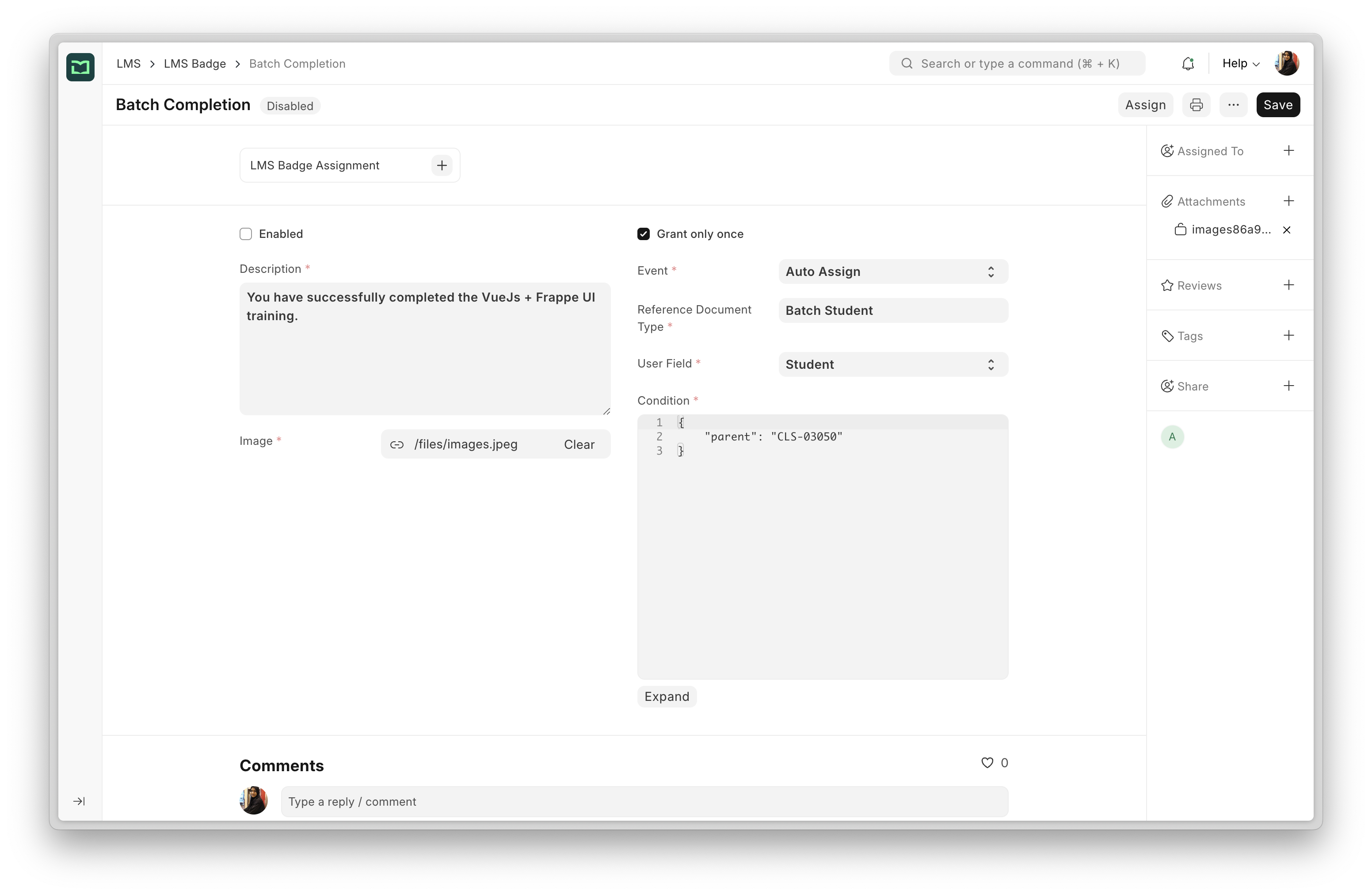The image size is (1372, 895).
Task: Clear the attached image file
Action: [x=579, y=444]
